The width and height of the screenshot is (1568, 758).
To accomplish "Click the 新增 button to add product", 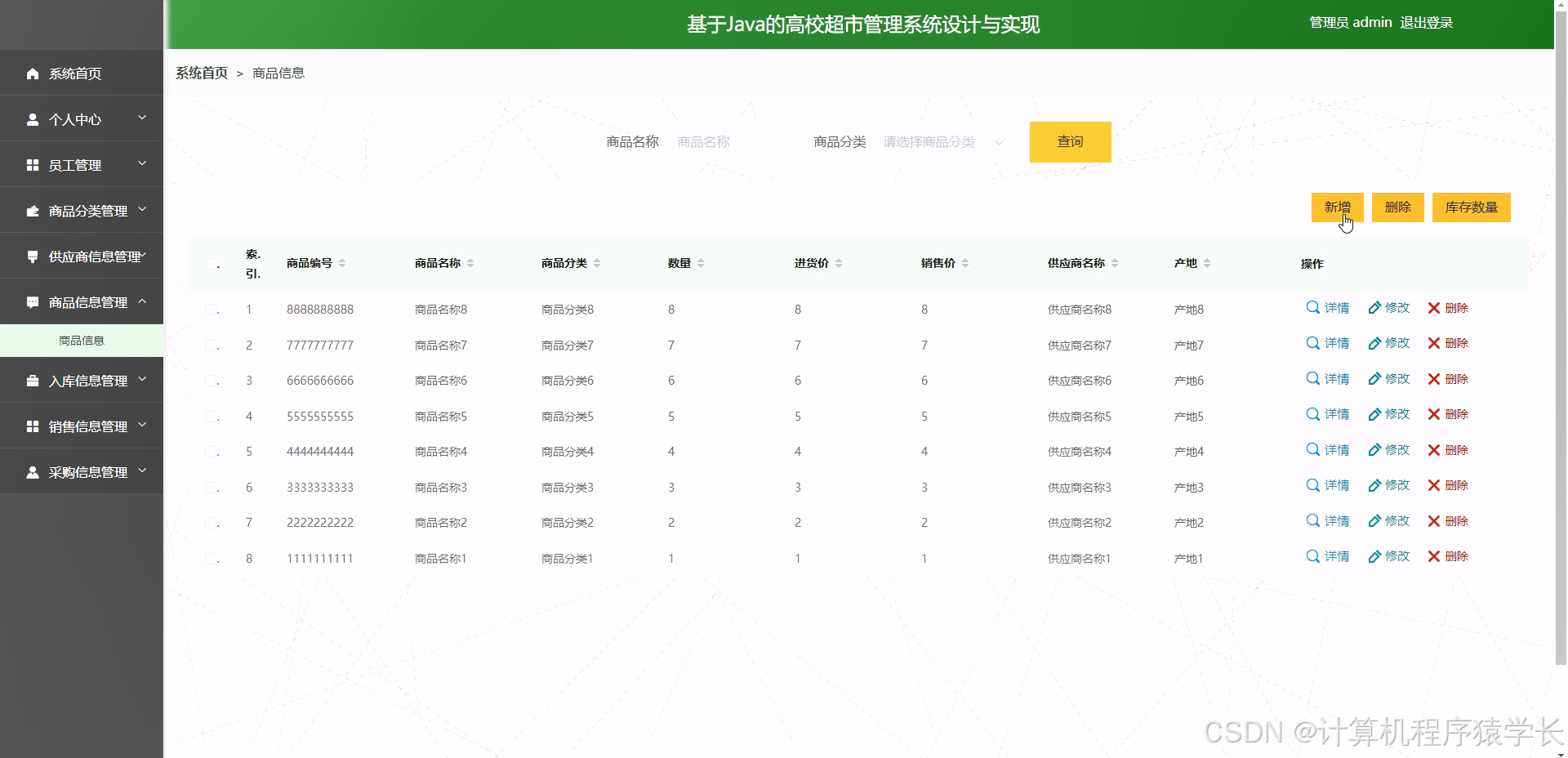I will pos(1337,207).
